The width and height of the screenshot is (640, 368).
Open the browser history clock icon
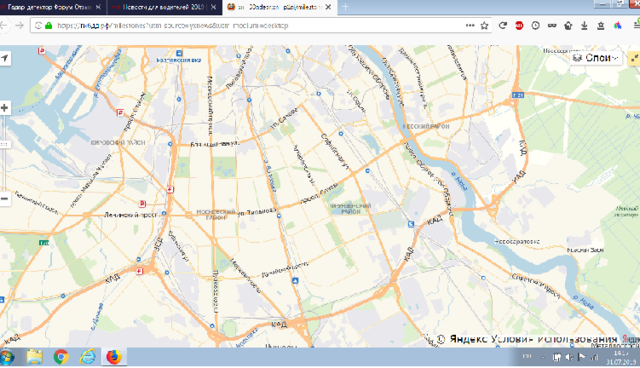[x=536, y=26]
